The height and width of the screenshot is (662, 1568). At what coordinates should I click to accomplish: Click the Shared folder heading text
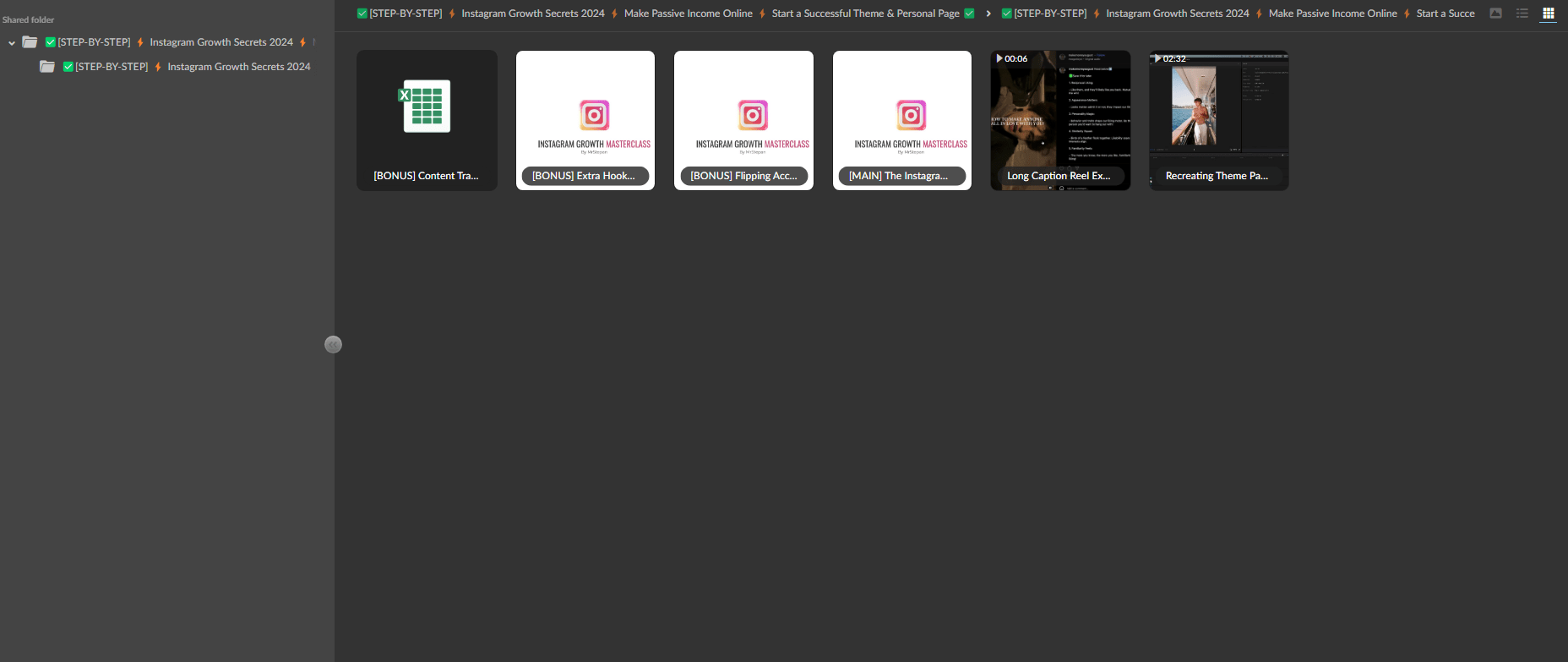[28, 19]
